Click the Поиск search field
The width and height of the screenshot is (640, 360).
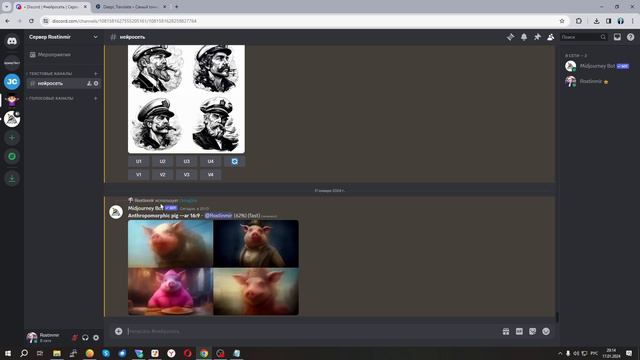coord(583,37)
